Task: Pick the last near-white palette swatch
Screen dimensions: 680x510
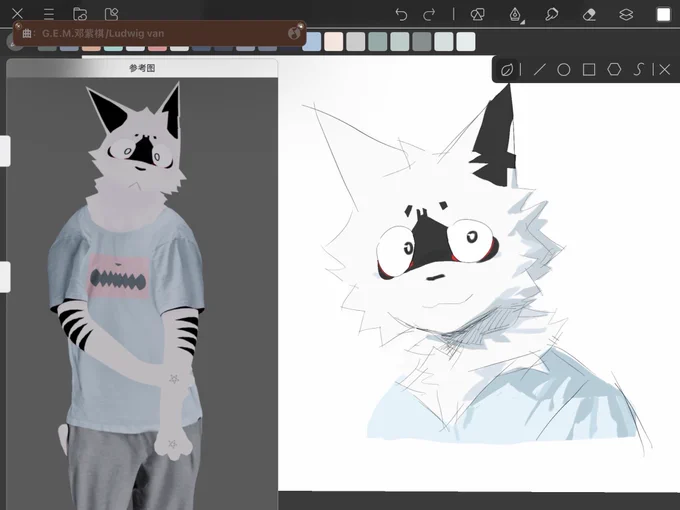Action: (466, 42)
